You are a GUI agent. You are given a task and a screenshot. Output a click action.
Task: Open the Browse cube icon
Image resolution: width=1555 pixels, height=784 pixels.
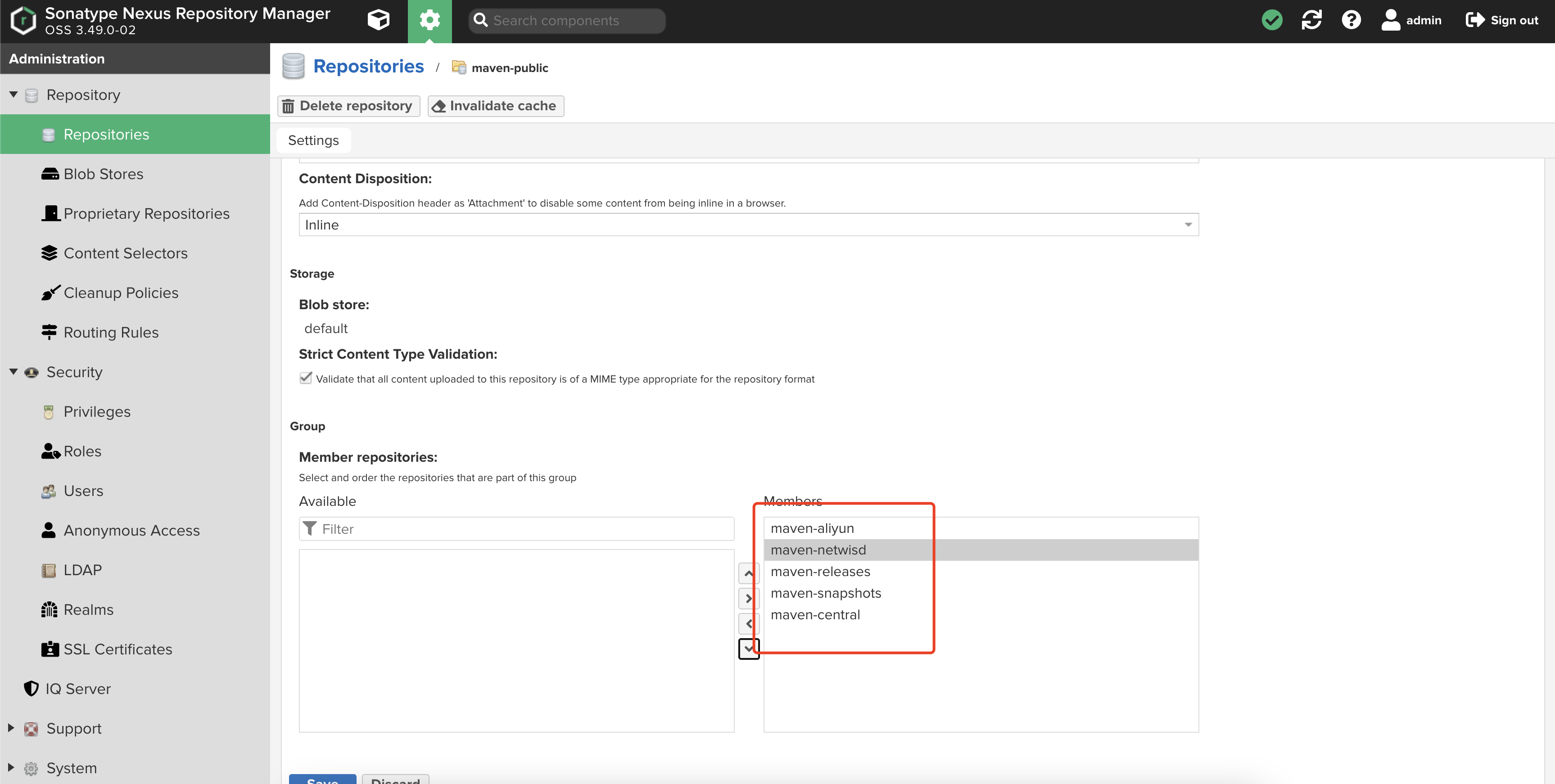379,21
